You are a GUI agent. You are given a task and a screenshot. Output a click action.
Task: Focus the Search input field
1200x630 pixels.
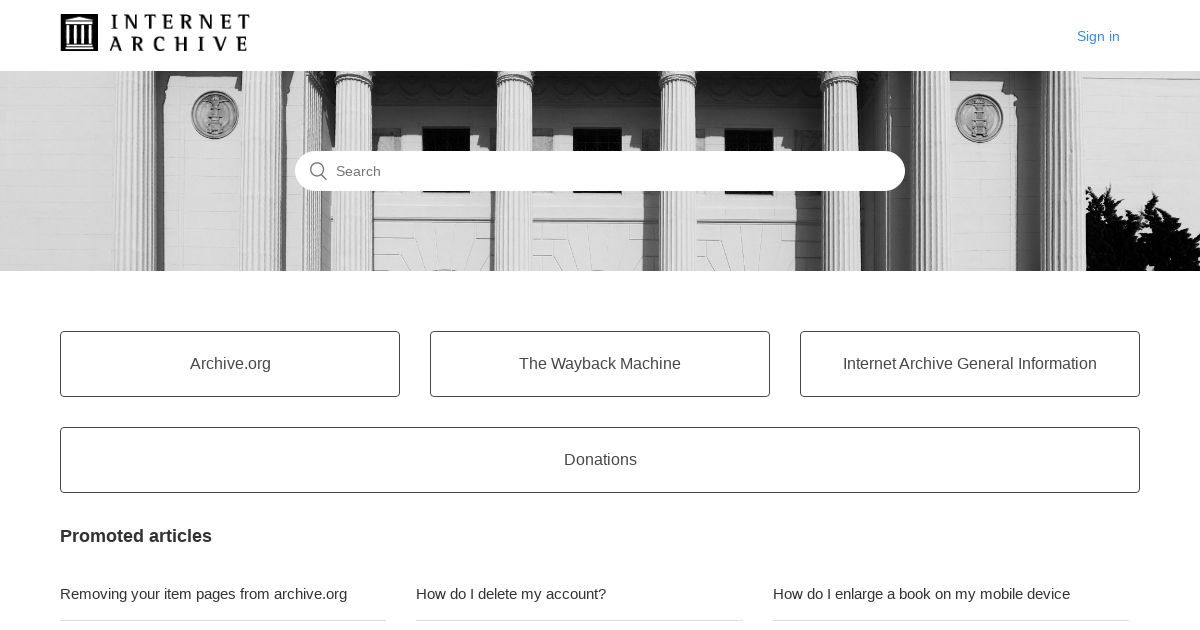click(600, 171)
